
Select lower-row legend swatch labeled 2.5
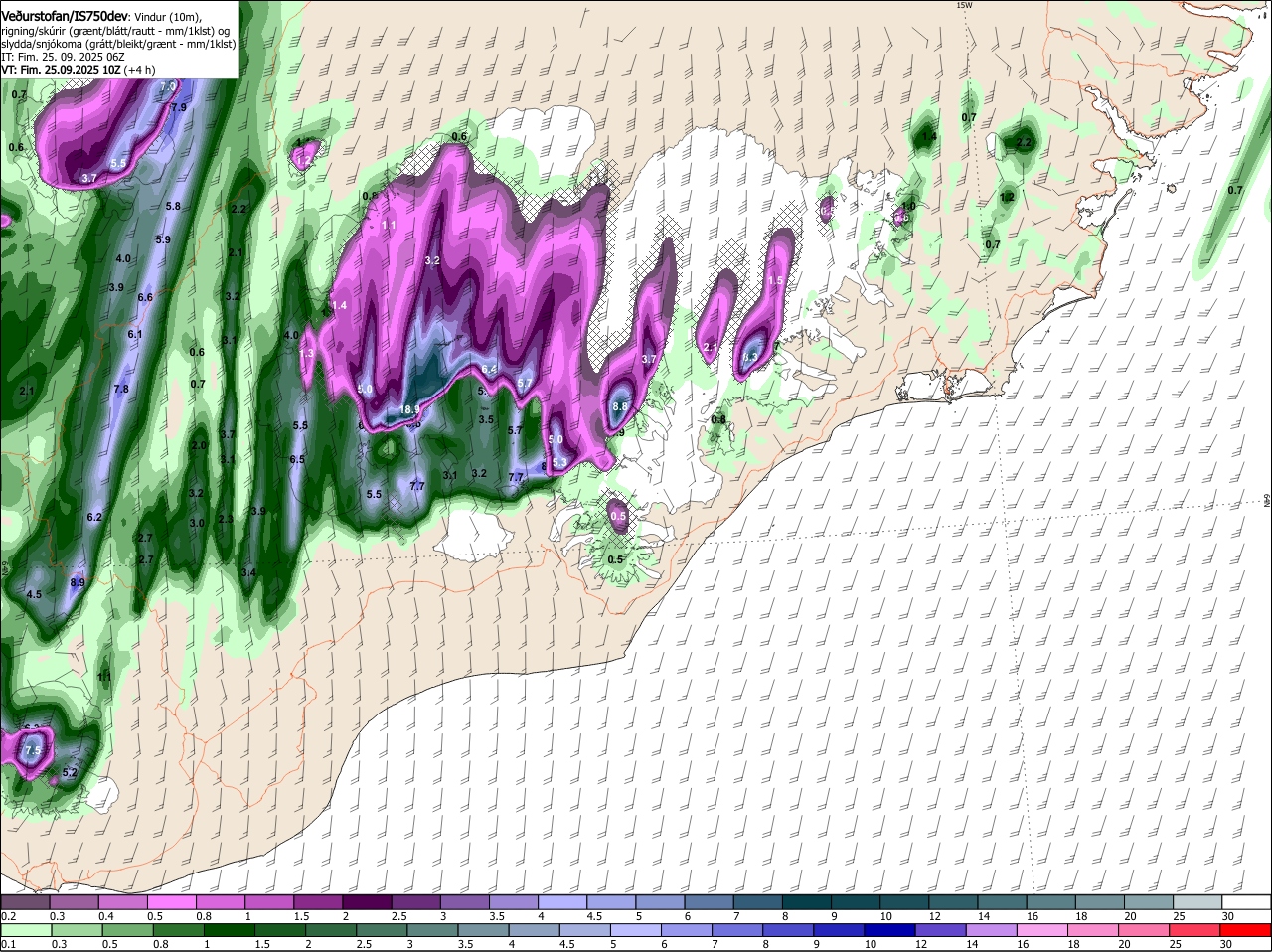(382, 930)
